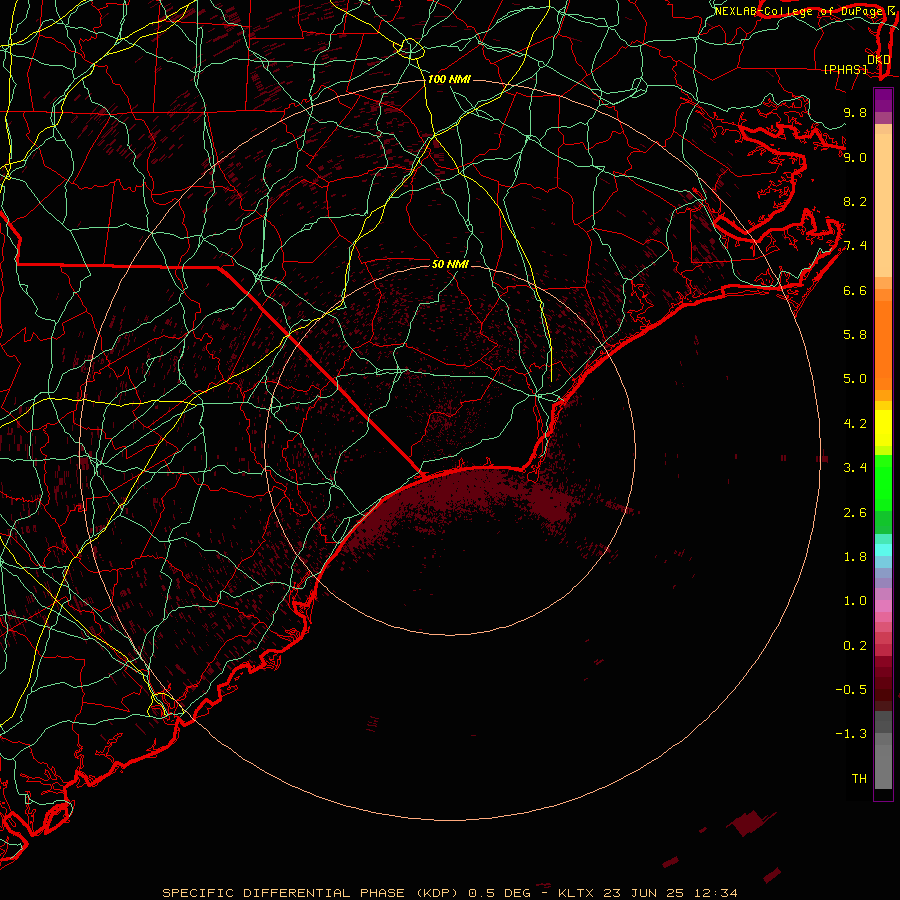This screenshot has width=900, height=900.
Task: Pick the pink segment of the color bar
Action: pyautogui.click(x=883, y=606)
